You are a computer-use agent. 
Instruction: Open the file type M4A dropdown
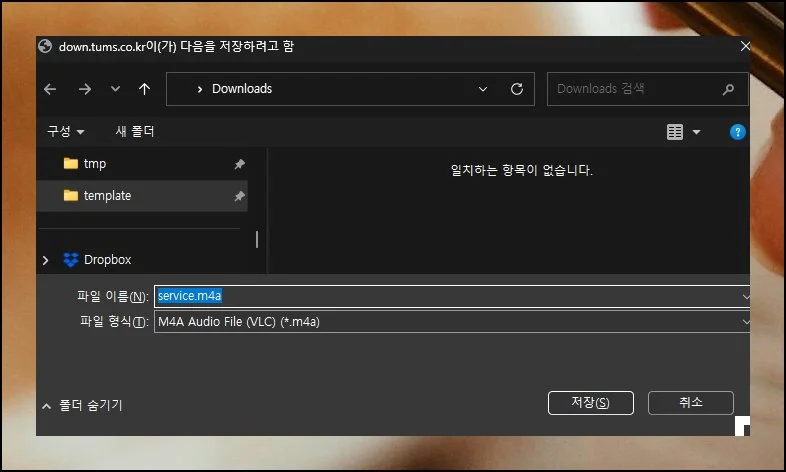point(745,322)
